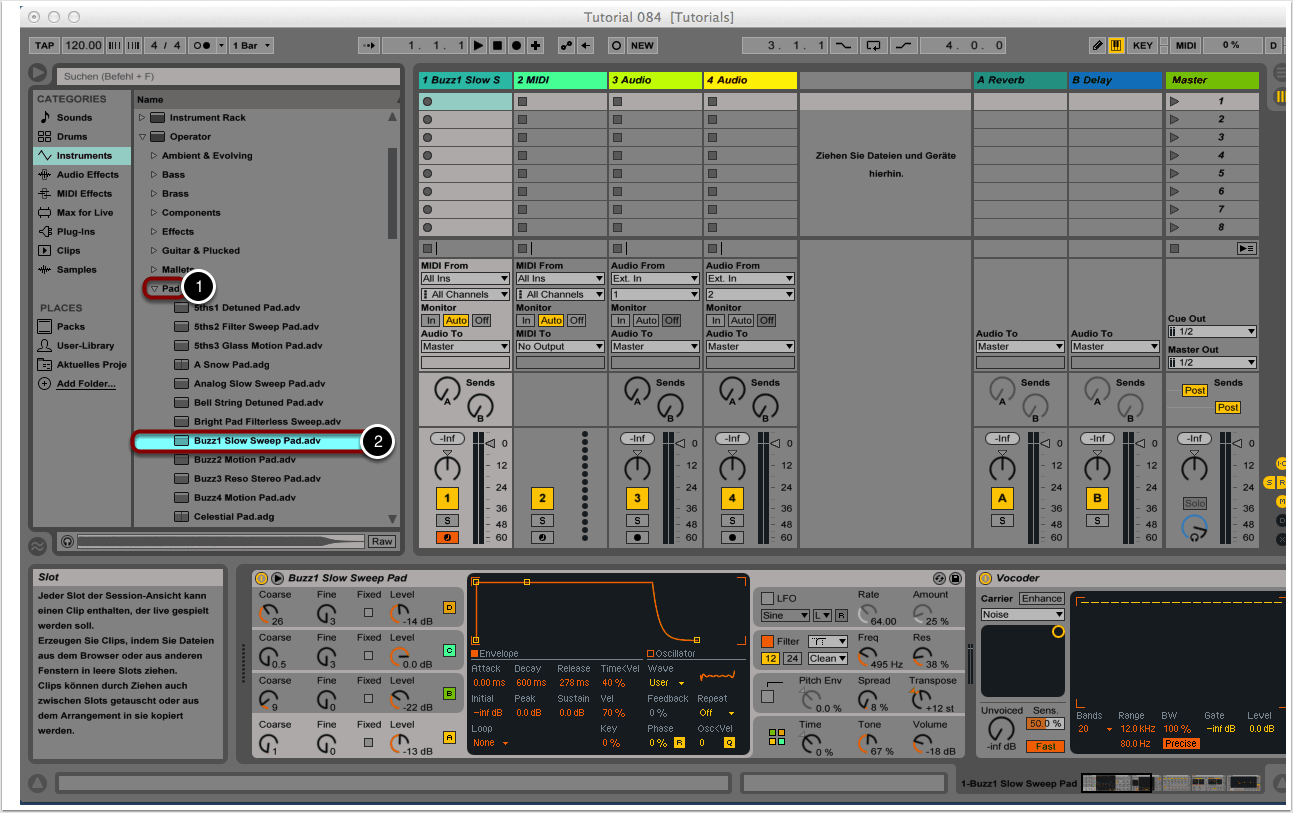1293x813 pixels.
Task: Toggle Fixed checkbox for oscillator D
Action: (x=369, y=612)
